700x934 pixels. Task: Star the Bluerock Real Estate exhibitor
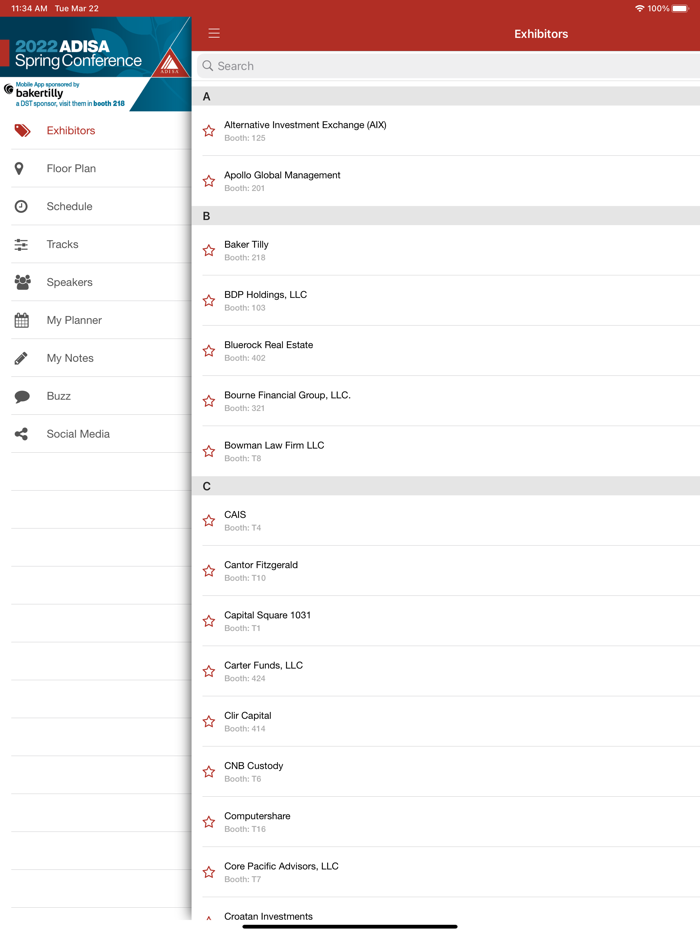tap(209, 350)
